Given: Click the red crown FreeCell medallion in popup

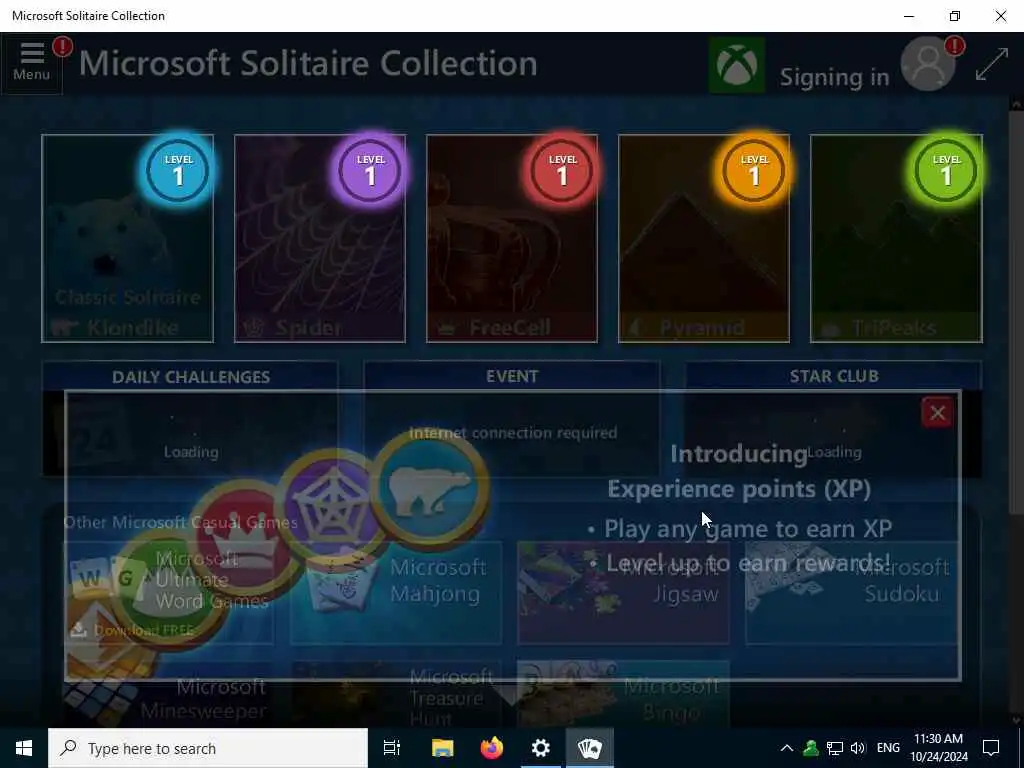Looking at the screenshot, I should (x=243, y=539).
